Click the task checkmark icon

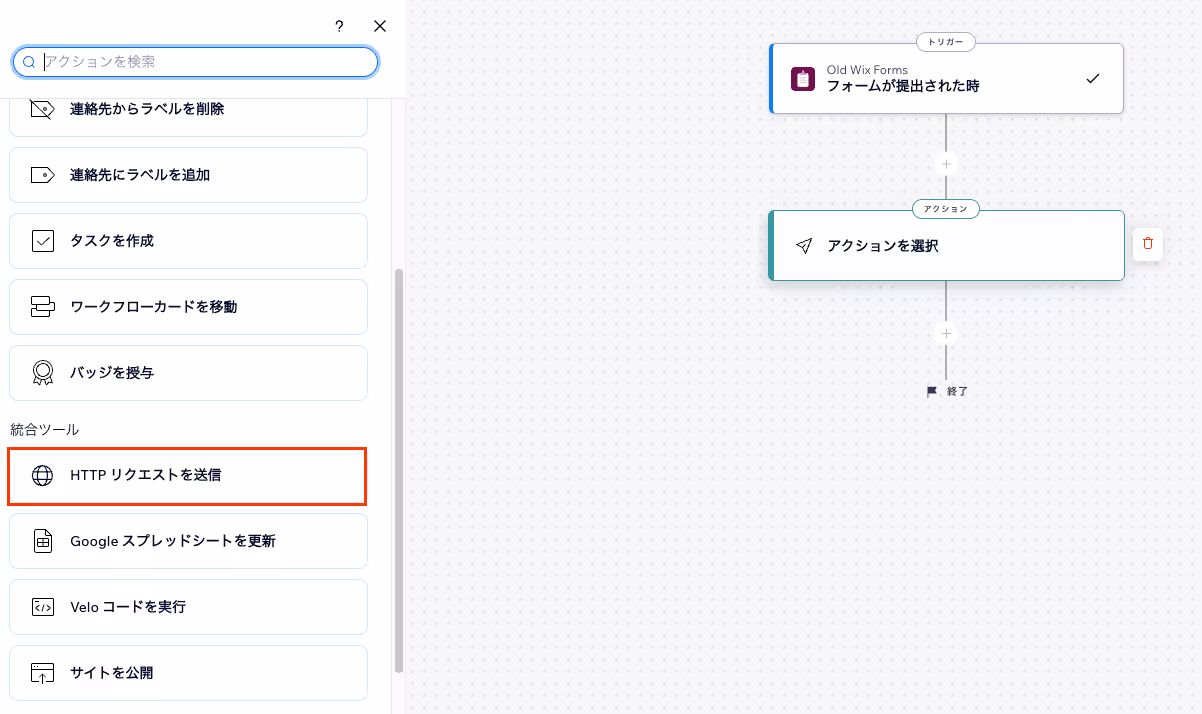point(42,241)
